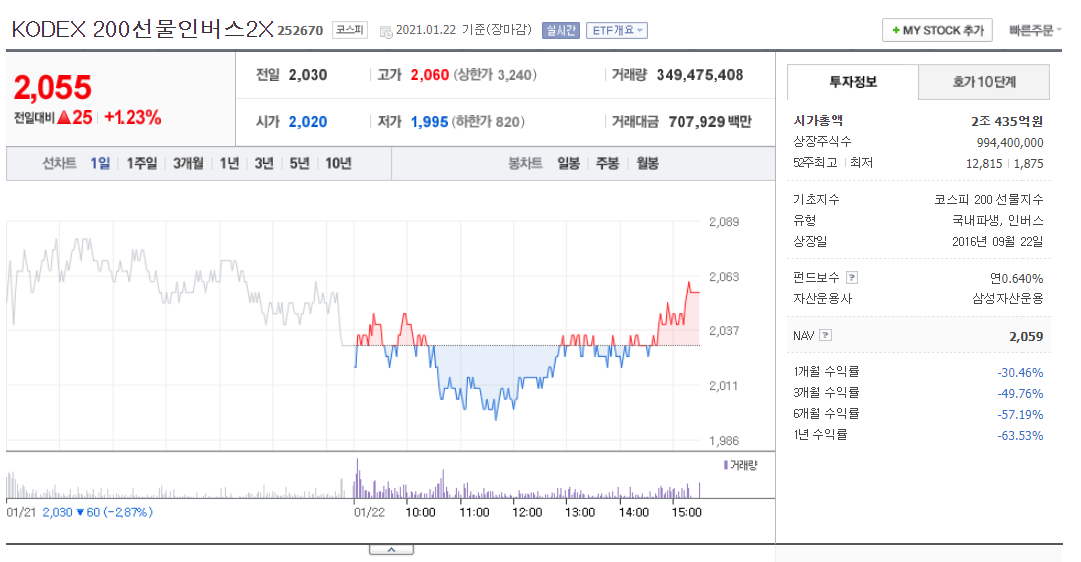Click the 13:00 time axis label

point(580,512)
